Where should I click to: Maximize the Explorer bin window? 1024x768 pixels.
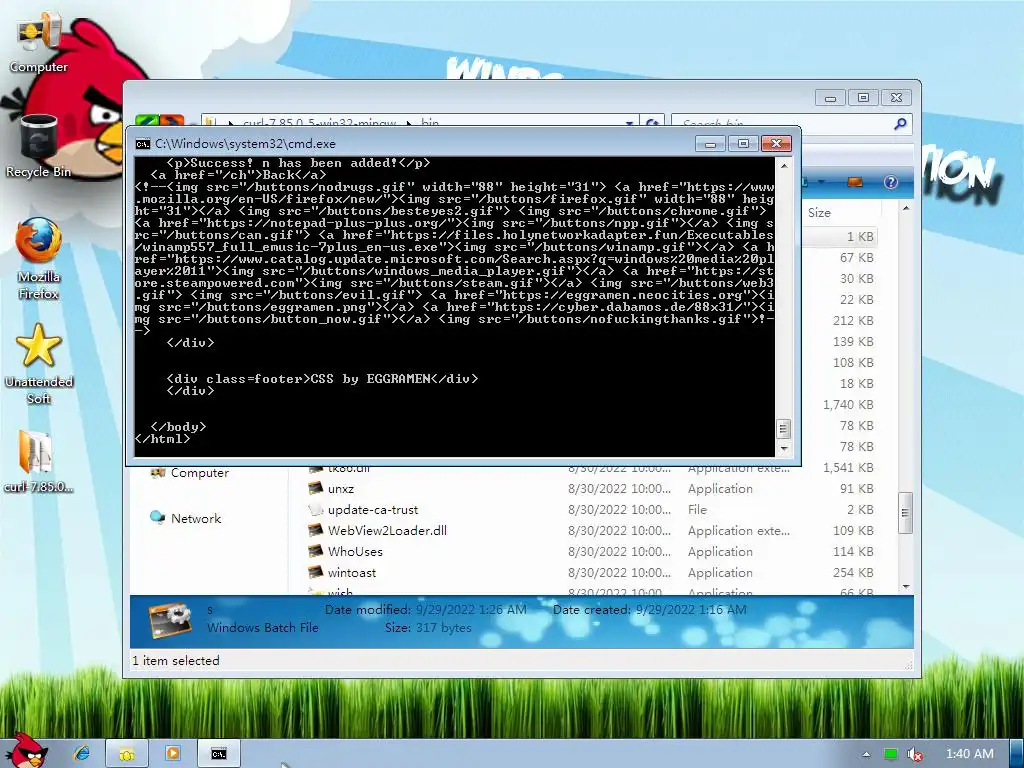pyautogui.click(x=863, y=98)
